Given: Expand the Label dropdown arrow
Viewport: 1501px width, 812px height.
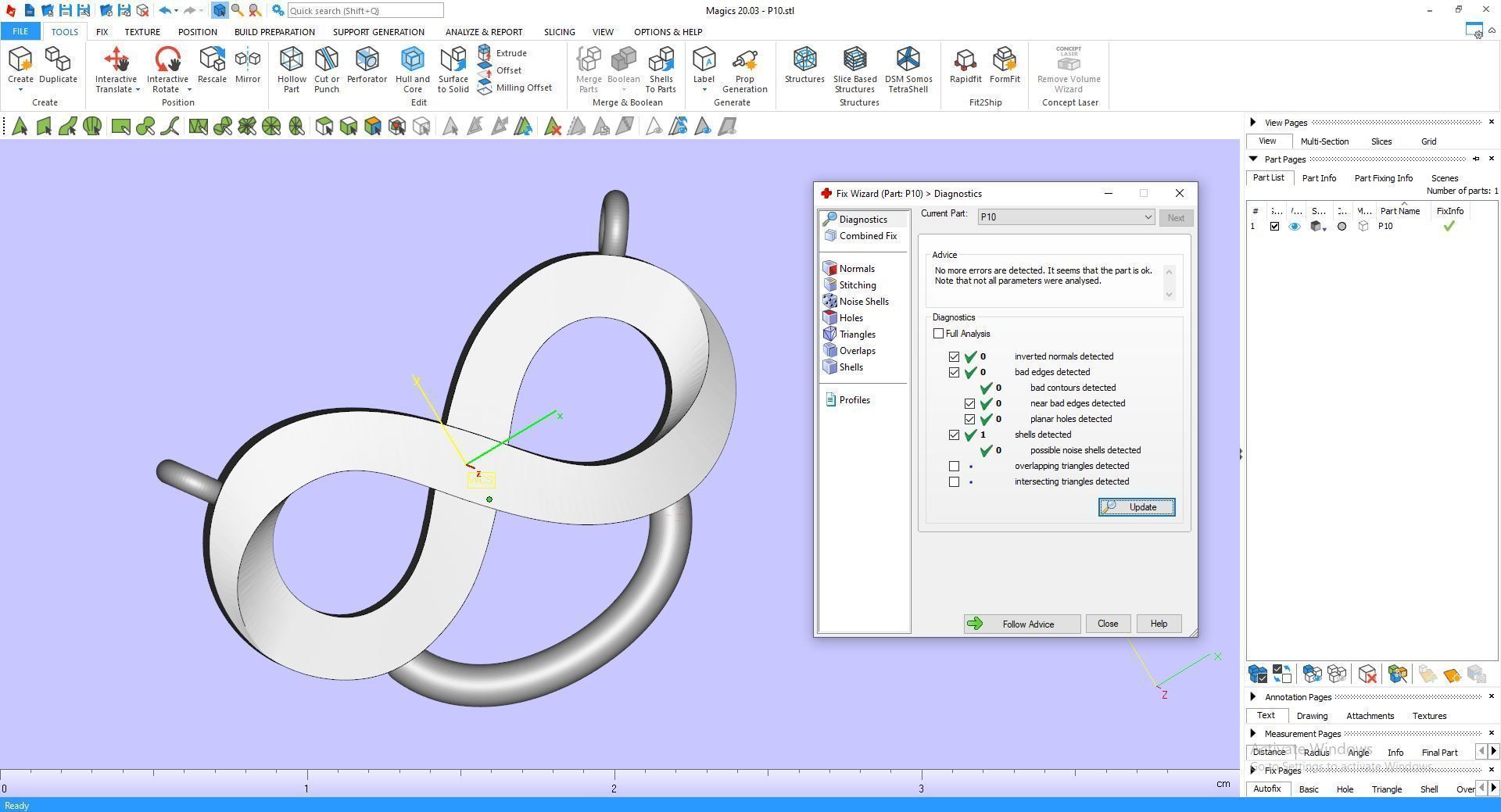Looking at the screenshot, I should (704, 90).
